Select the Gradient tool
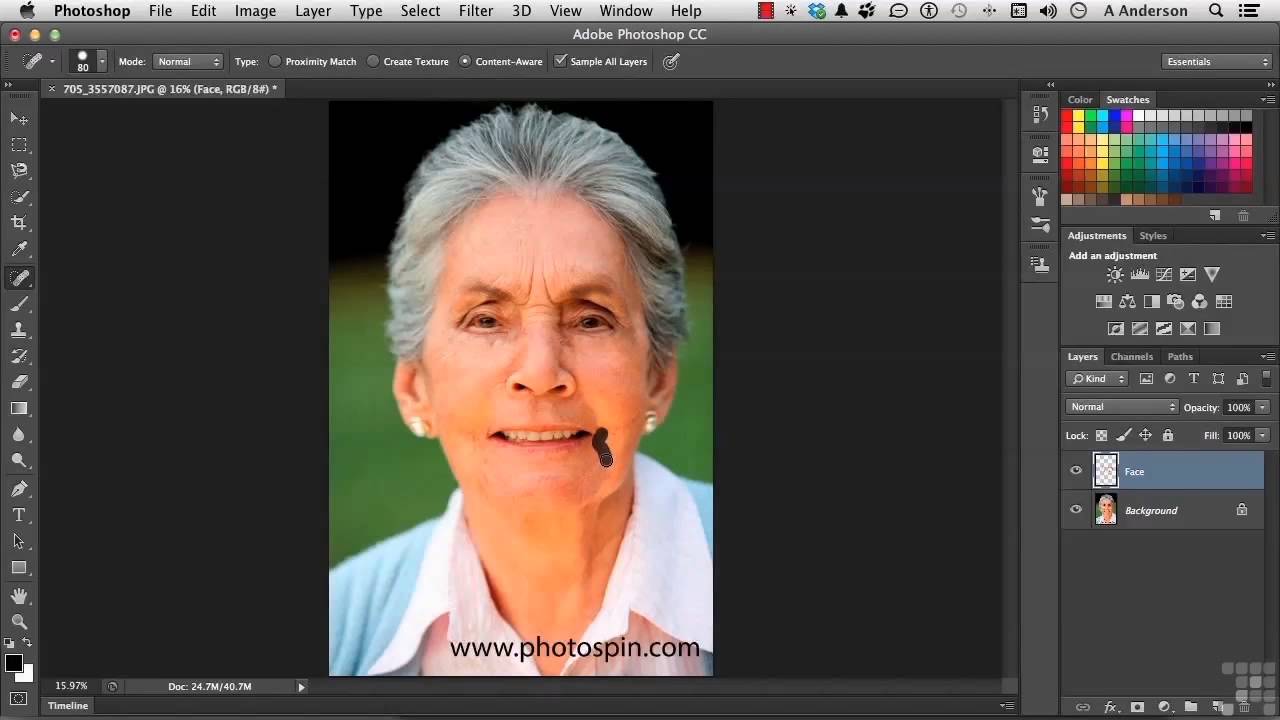This screenshot has width=1280, height=720. (x=19, y=408)
